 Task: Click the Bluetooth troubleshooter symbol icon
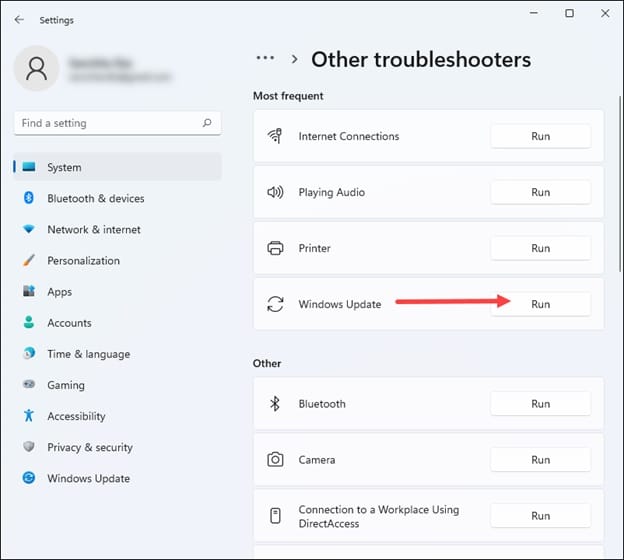coord(275,404)
